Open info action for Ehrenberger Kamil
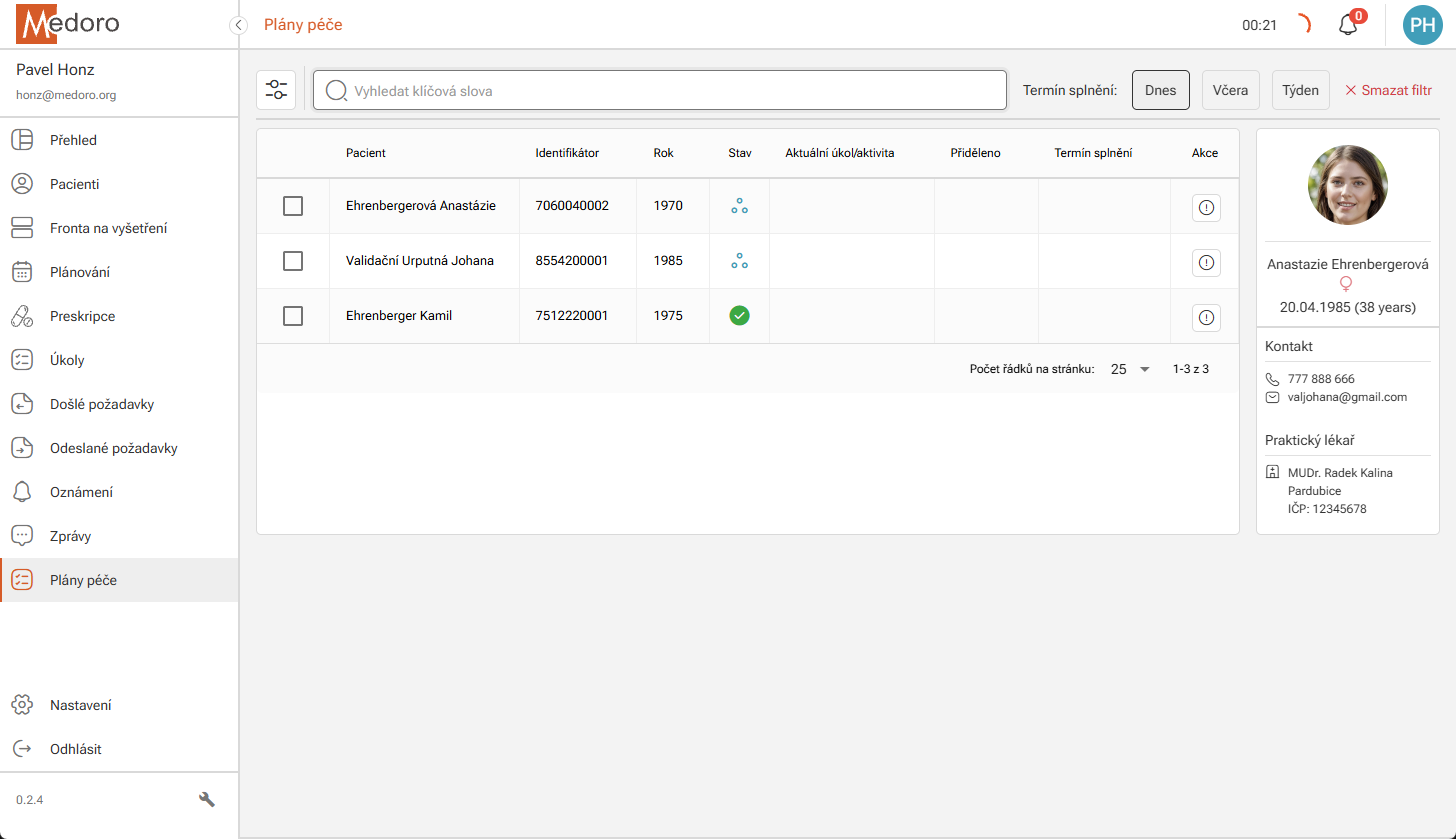The width and height of the screenshot is (1456, 839). [1206, 318]
